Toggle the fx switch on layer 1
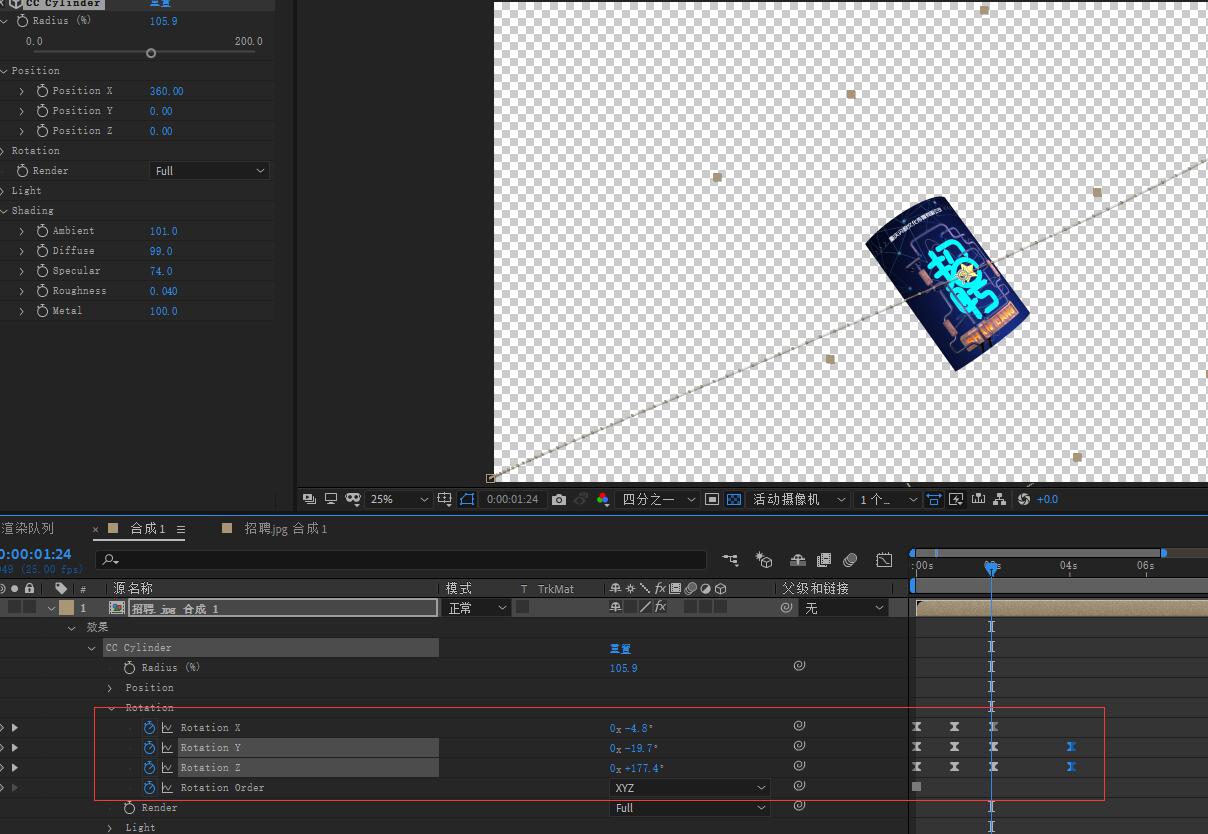Viewport: 1208px width, 834px height. pyautogui.click(x=660, y=607)
